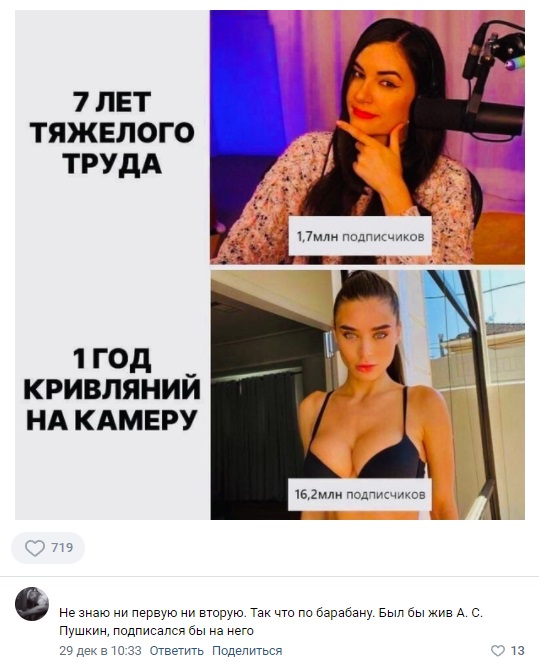Open the commenter's round avatar
Viewport: 539px width, 669px height.
pyautogui.click(x=32, y=604)
